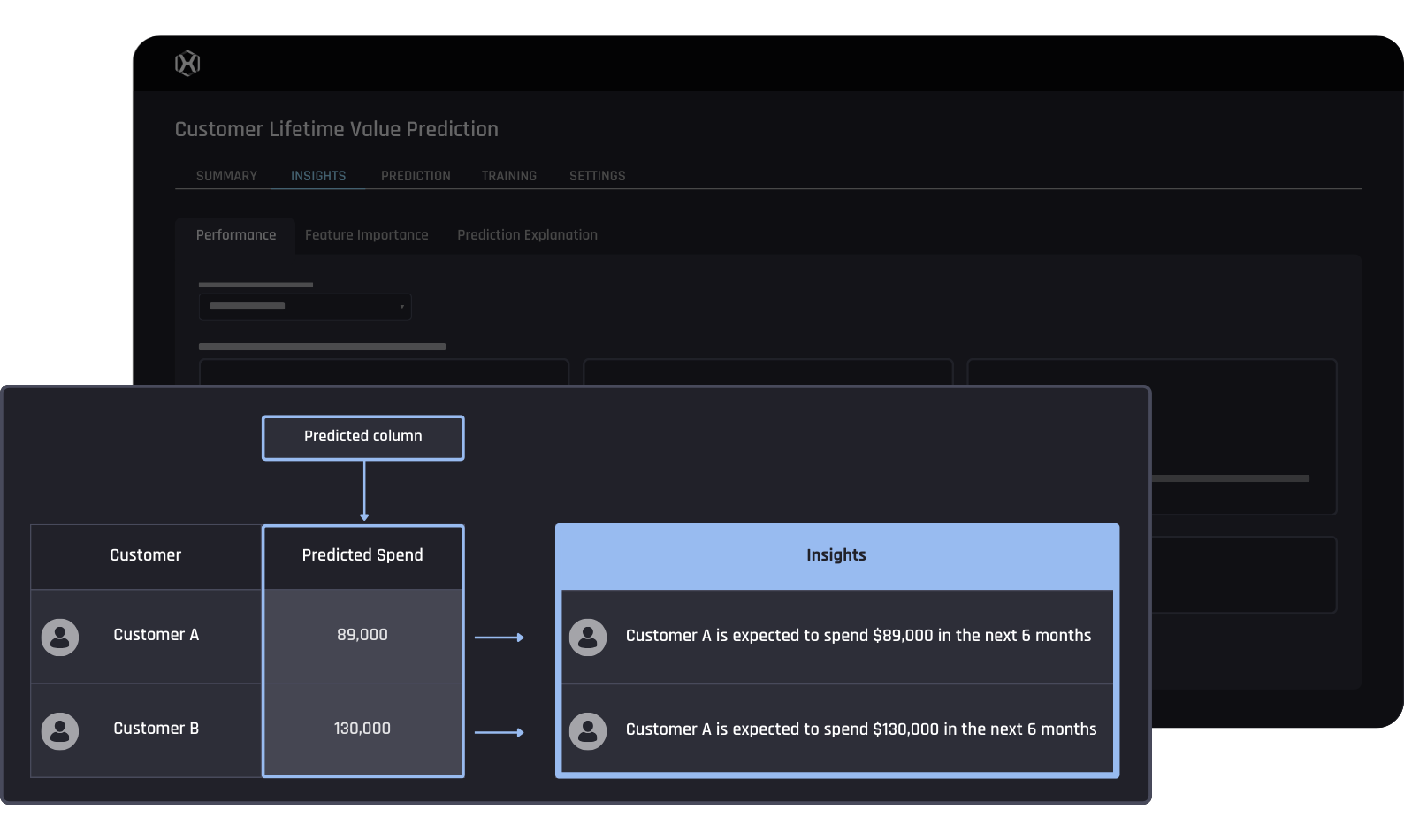Select the Feature Importance sub-tab
1404x840 pixels.
367,235
